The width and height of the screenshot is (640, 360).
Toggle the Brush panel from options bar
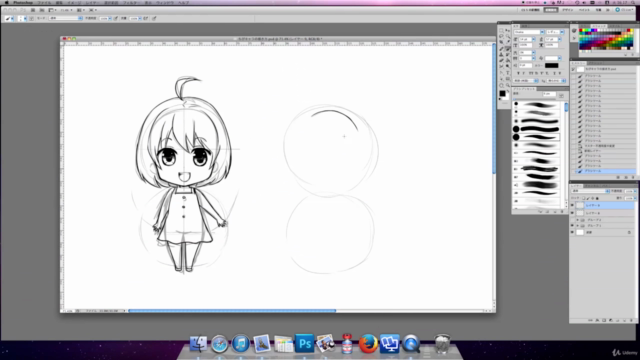pos(31,18)
